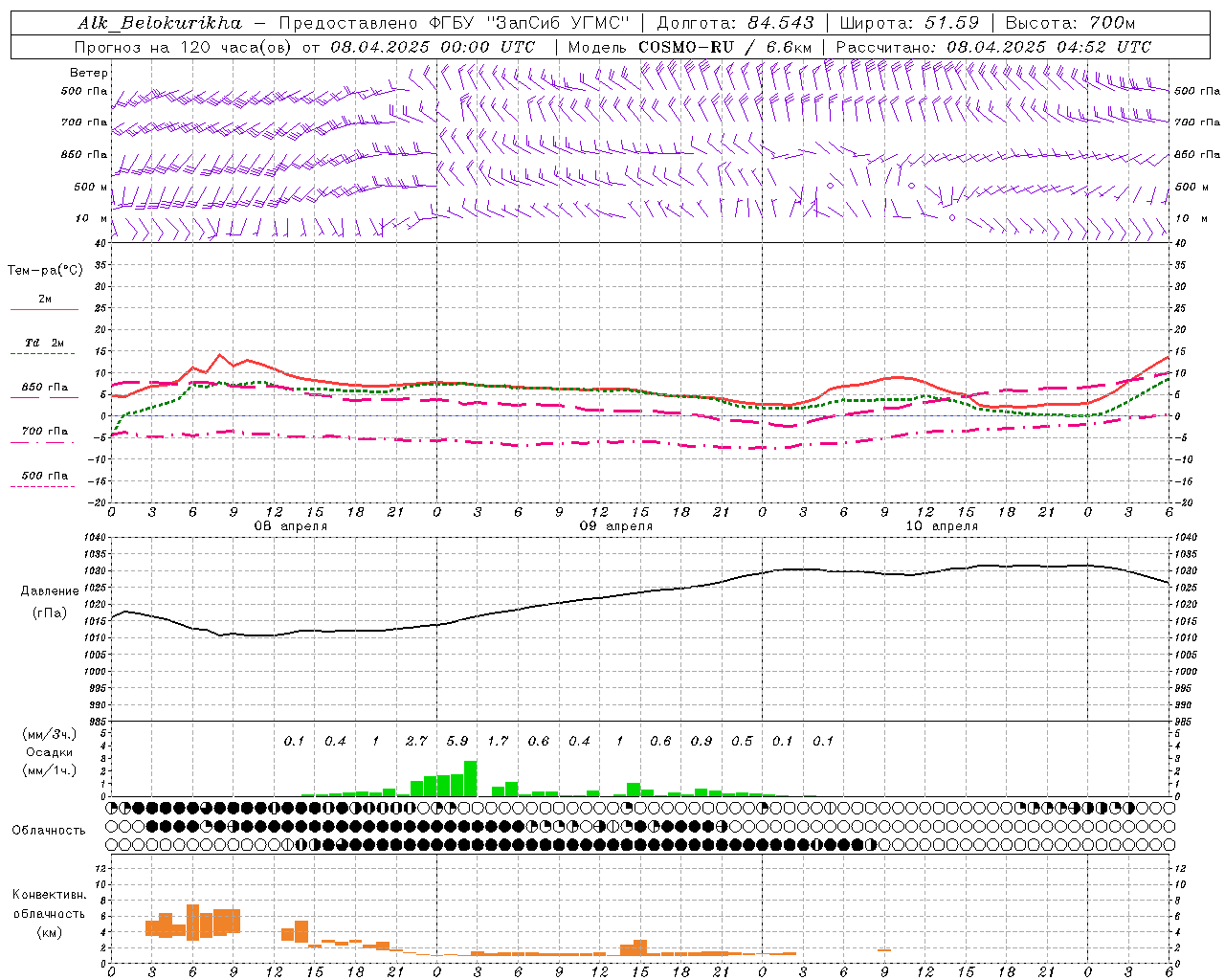The width and height of the screenshot is (1225, 980).
Task: Click the 'Облачность' cloudiness label
Action: pyautogui.click(x=49, y=831)
